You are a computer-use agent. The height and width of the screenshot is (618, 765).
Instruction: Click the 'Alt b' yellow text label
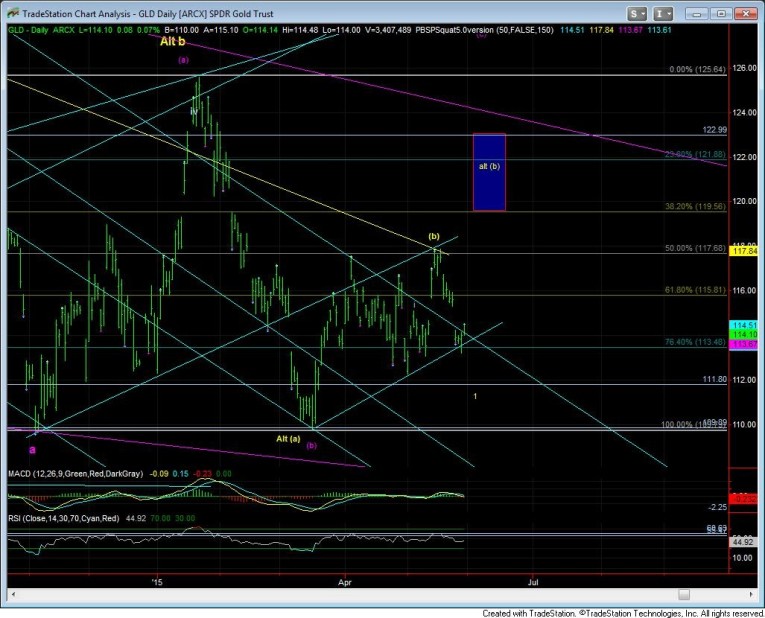(172, 42)
